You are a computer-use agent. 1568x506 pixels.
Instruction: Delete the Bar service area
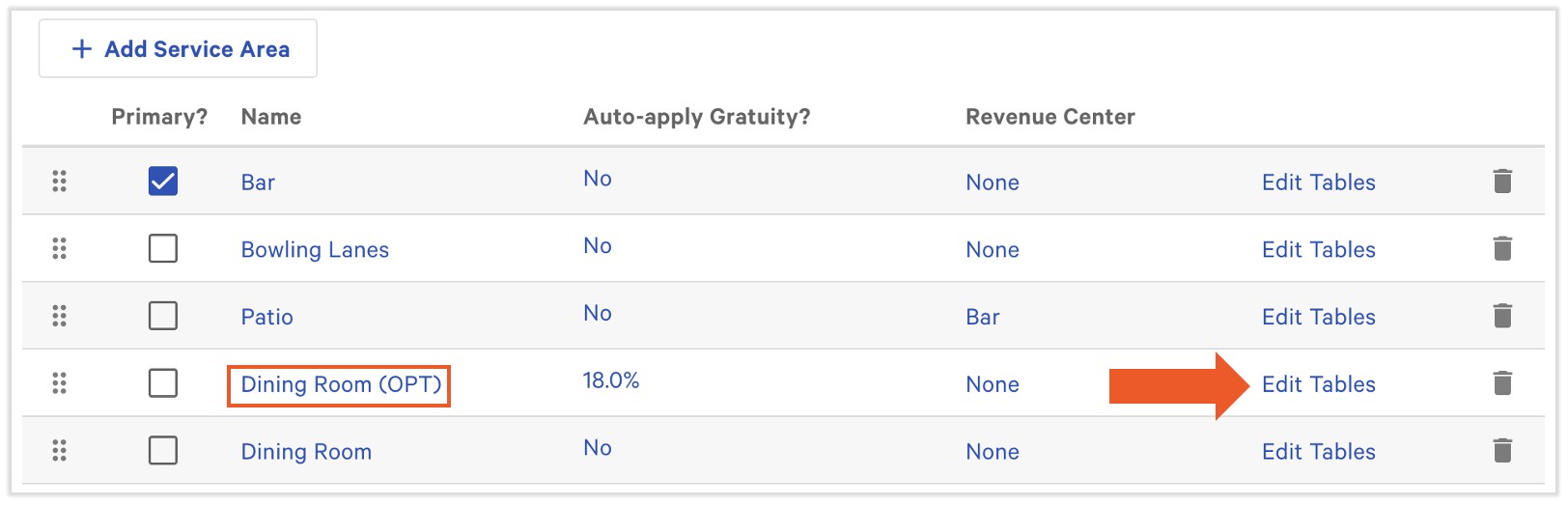click(1501, 182)
